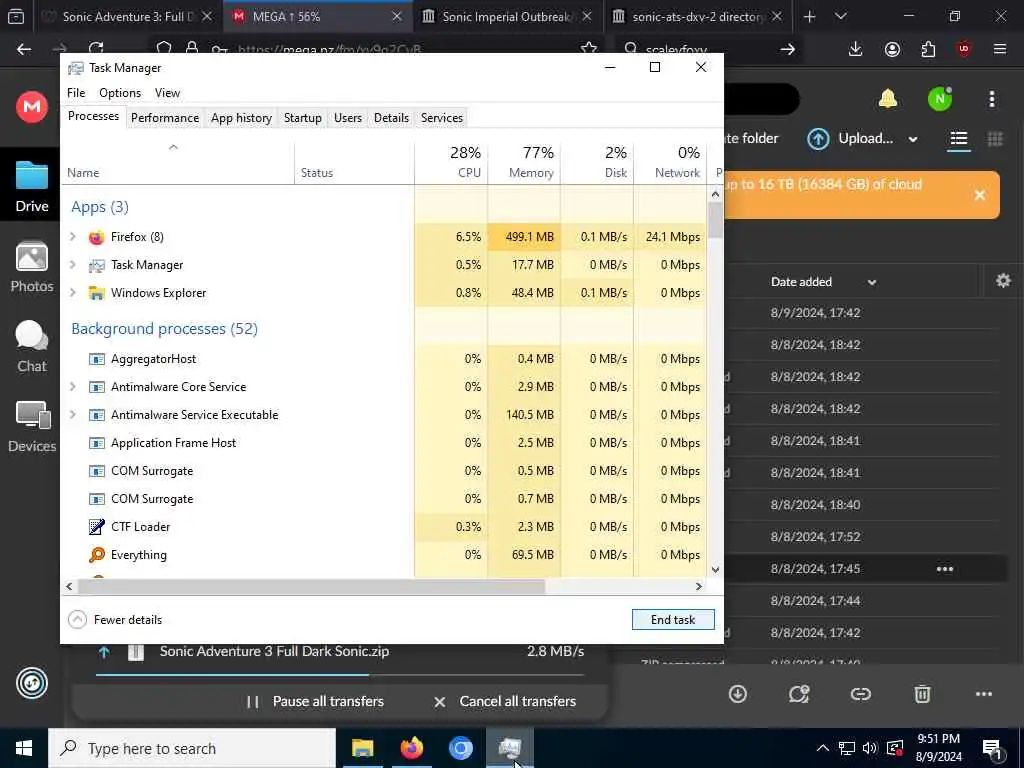Image resolution: width=1024 pixels, height=768 pixels.
Task: Expand the Task Manager process row
Action: pos(72,264)
